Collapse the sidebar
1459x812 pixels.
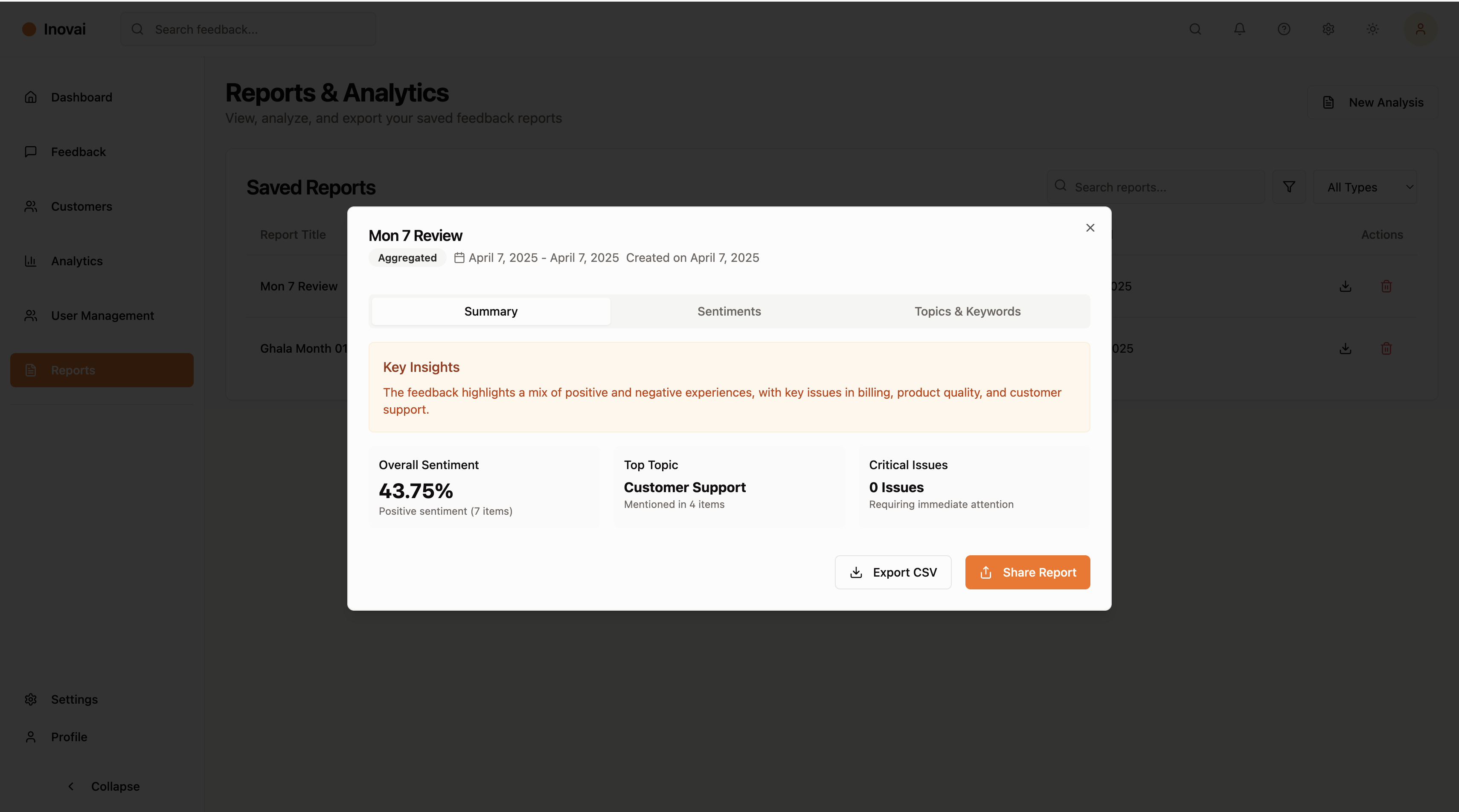point(103,786)
